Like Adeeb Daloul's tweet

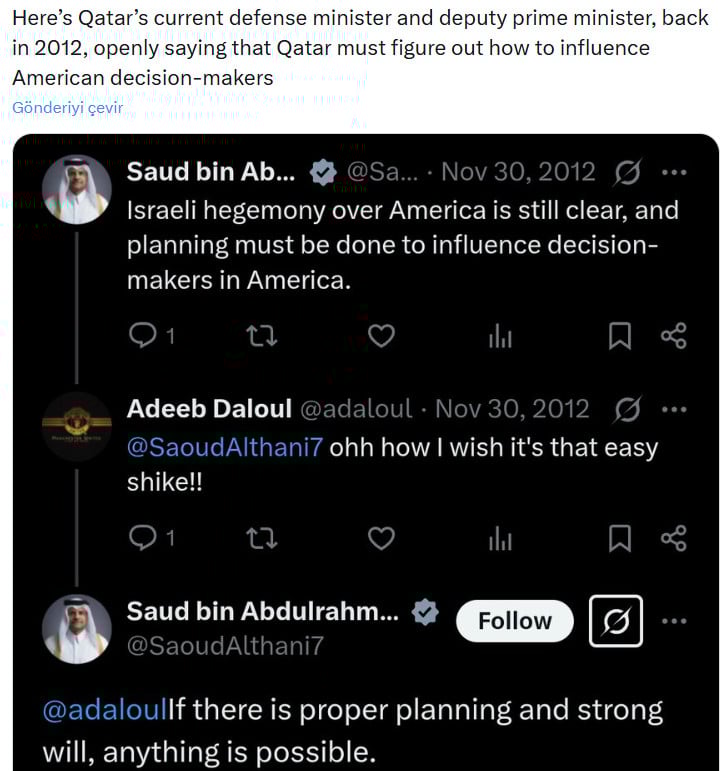[x=381, y=538]
